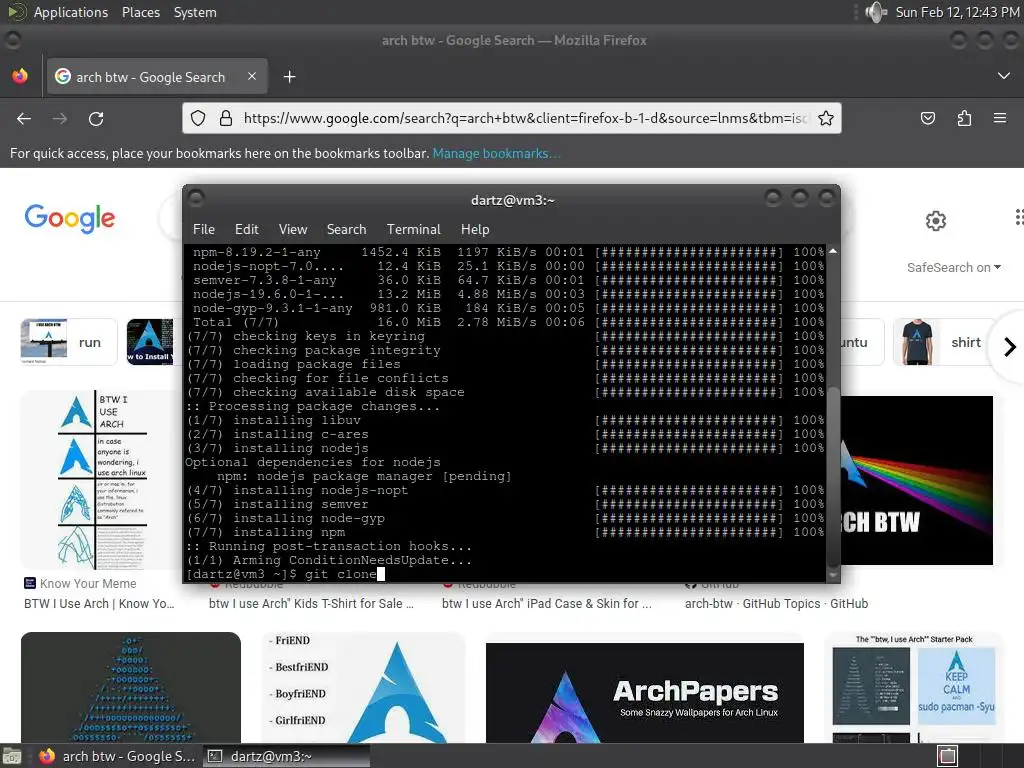Viewport: 1024px width, 768px height.
Task: Open System menu in top panel
Action: pyautogui.click(x=195, y=12)
